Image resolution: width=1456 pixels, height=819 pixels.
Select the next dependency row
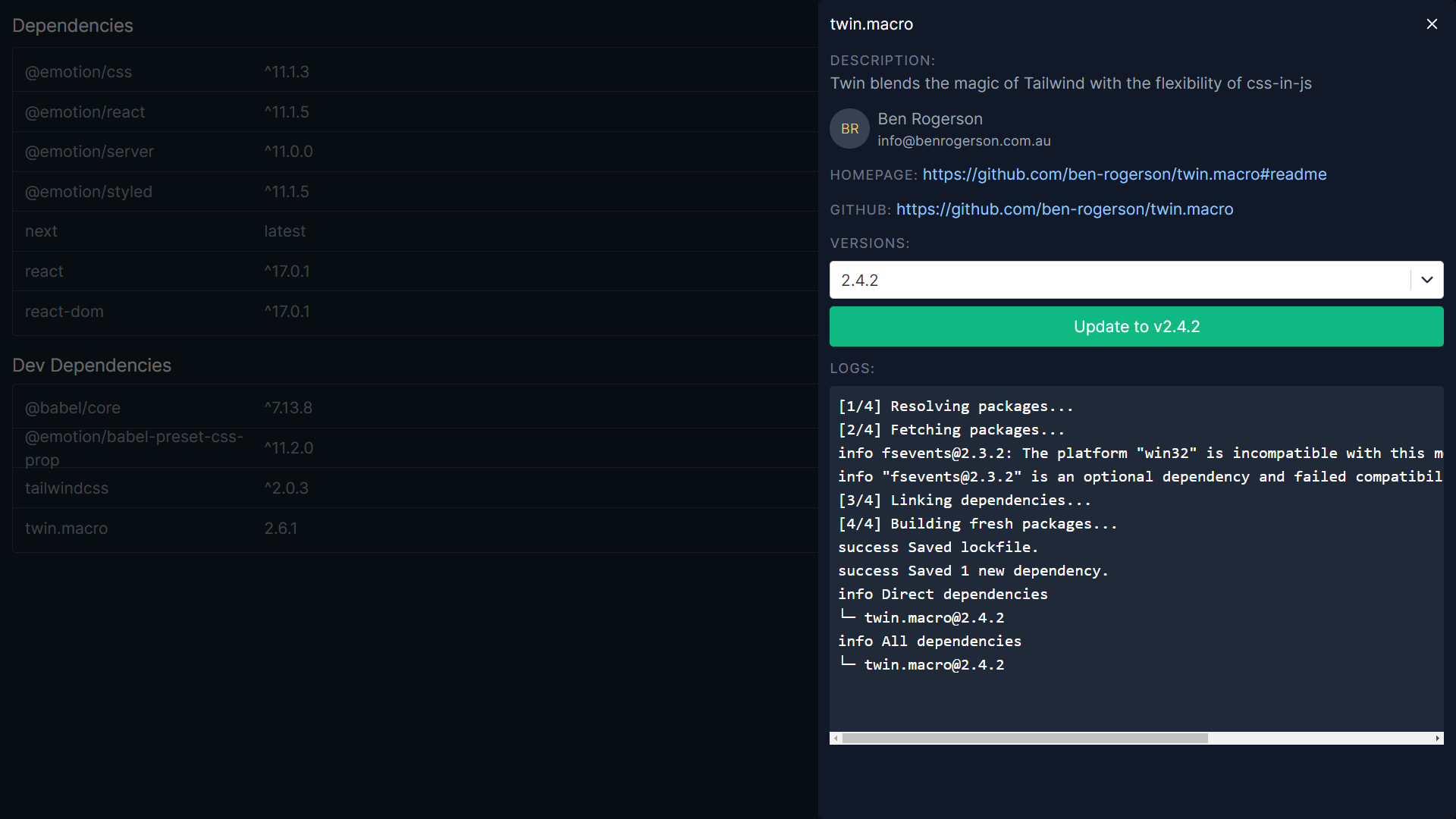[x=413, y=231]
